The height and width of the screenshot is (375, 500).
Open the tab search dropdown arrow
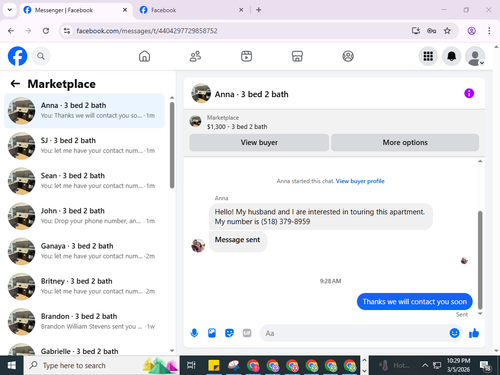coord(10,10)
